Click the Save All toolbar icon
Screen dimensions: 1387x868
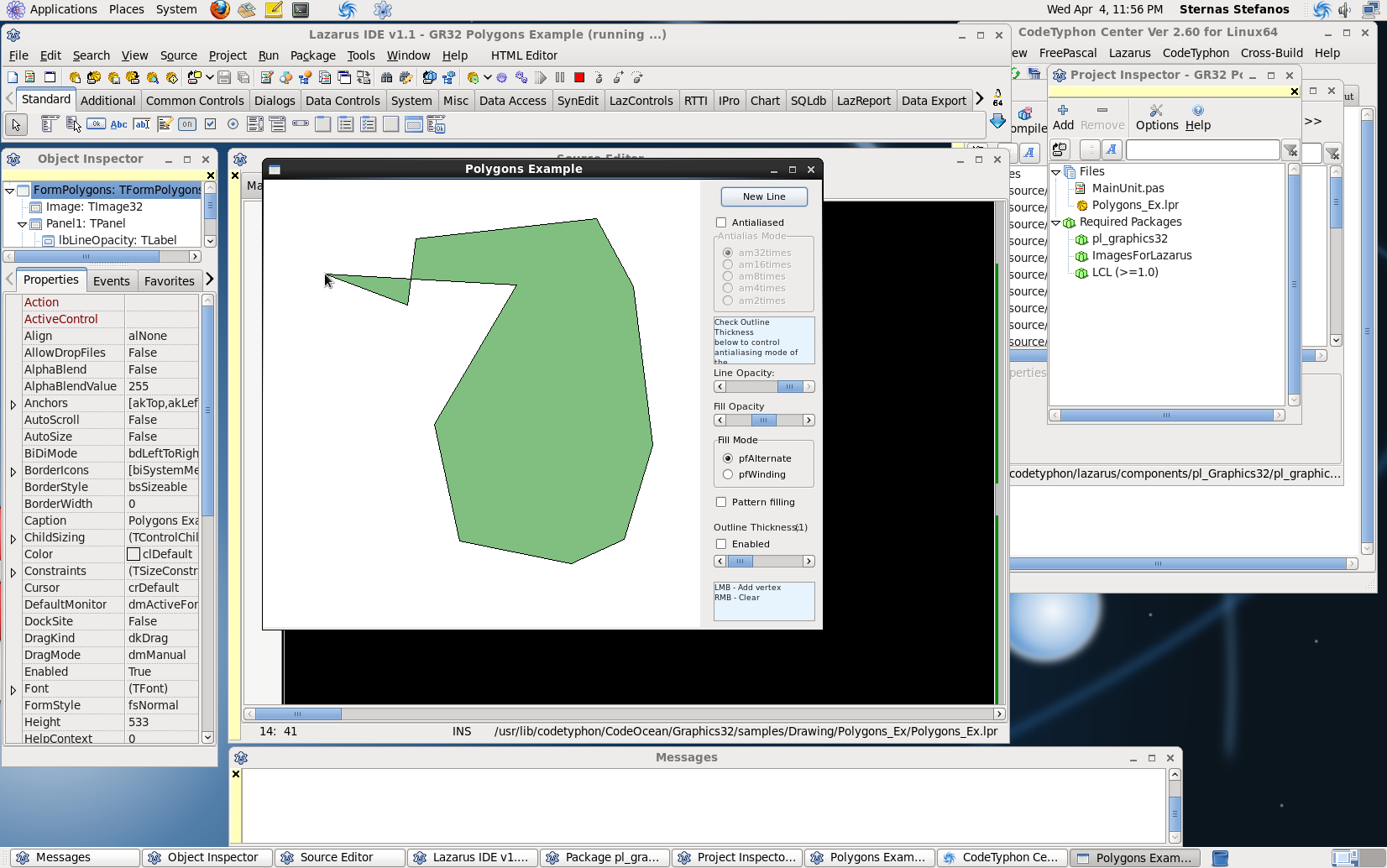[x=243, y=77]
